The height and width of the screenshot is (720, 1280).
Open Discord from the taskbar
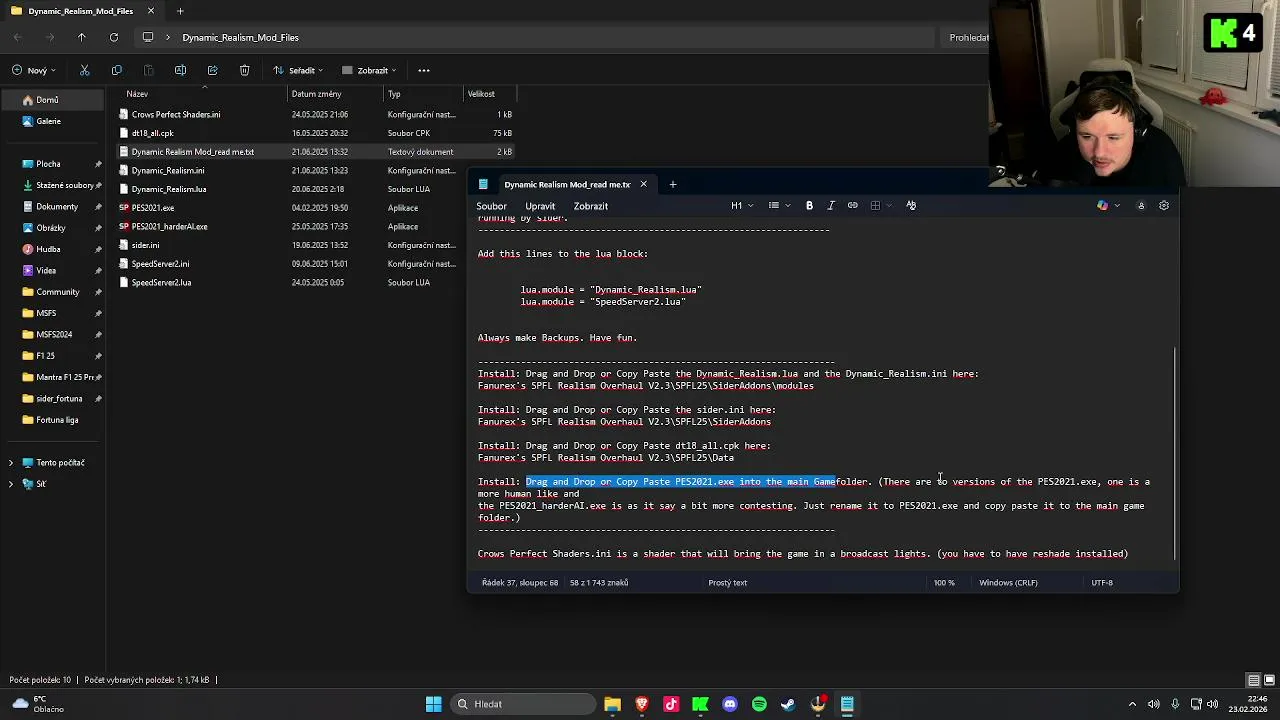(x=730, y=704)
